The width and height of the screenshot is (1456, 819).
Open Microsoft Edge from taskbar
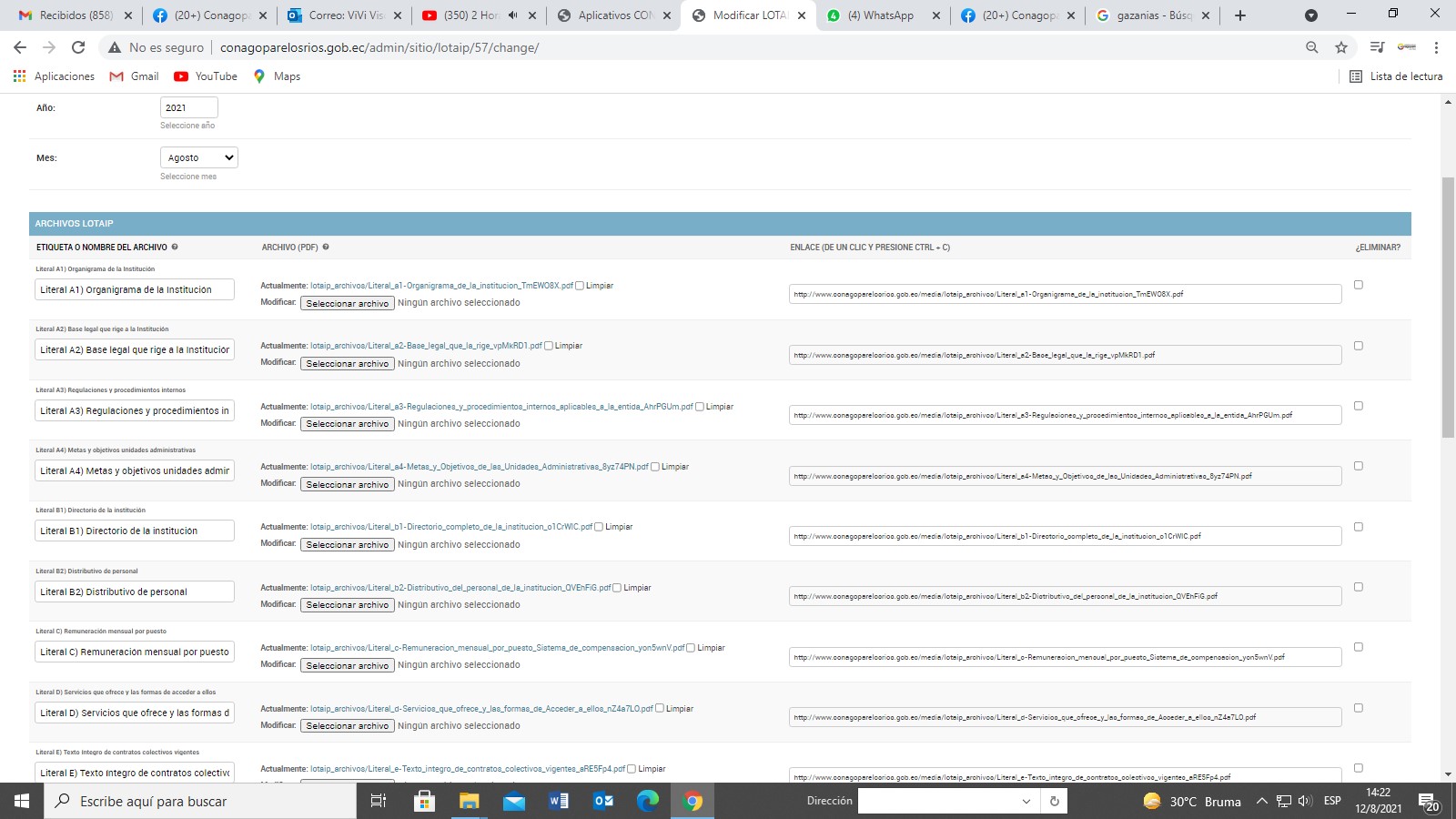pyautogui.click(x=648, y=801)
